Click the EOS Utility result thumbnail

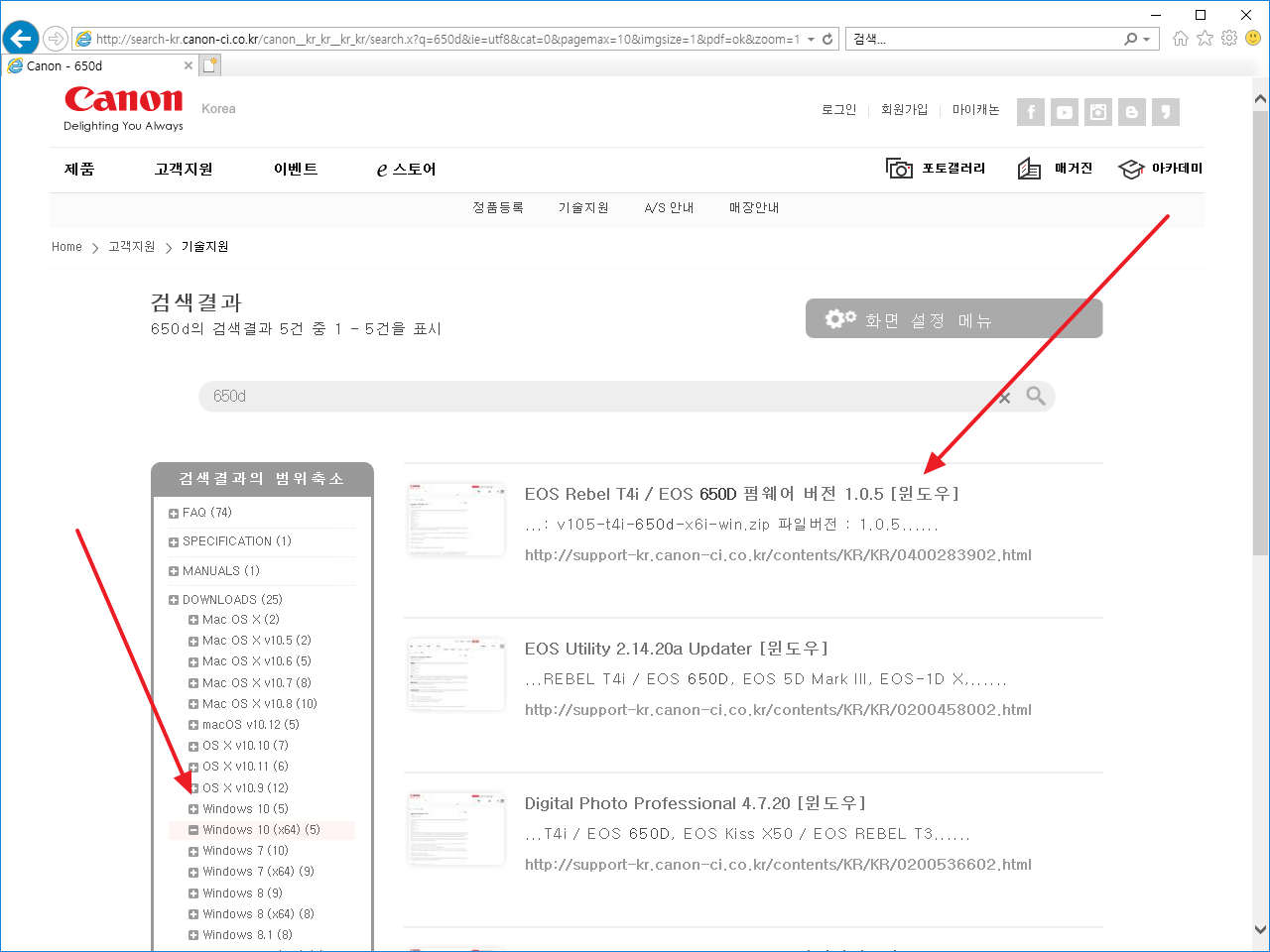tap(456, 674)
